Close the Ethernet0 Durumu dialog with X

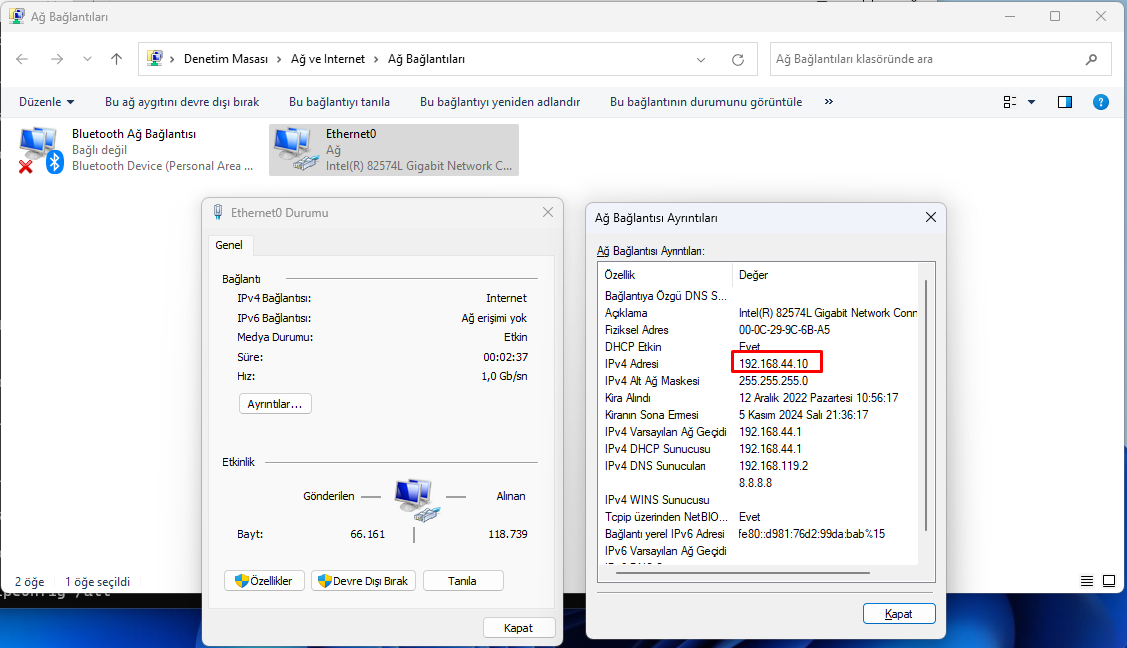548,212
